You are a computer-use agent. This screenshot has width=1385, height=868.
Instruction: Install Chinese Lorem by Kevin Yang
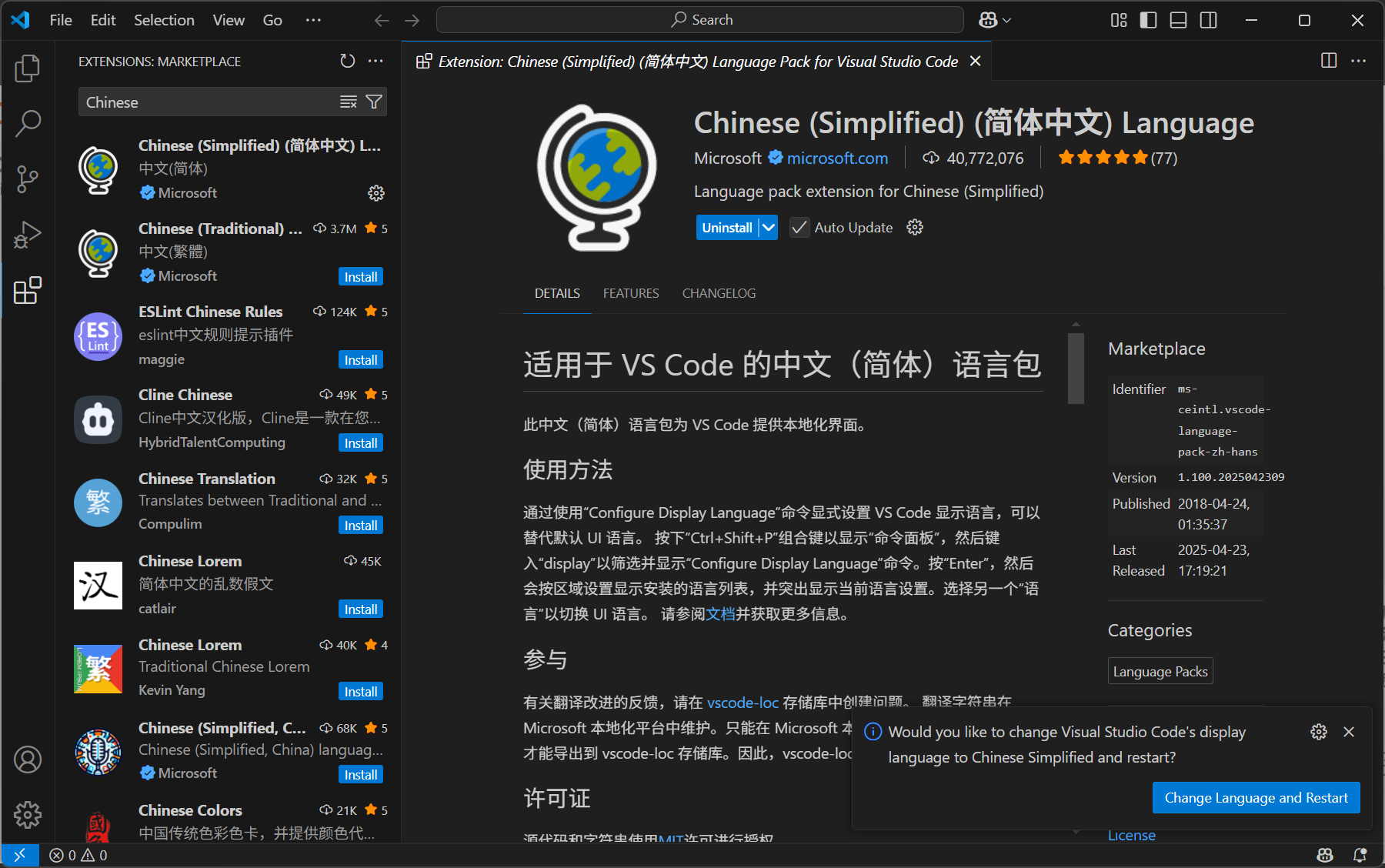click(x=361, y=692)
